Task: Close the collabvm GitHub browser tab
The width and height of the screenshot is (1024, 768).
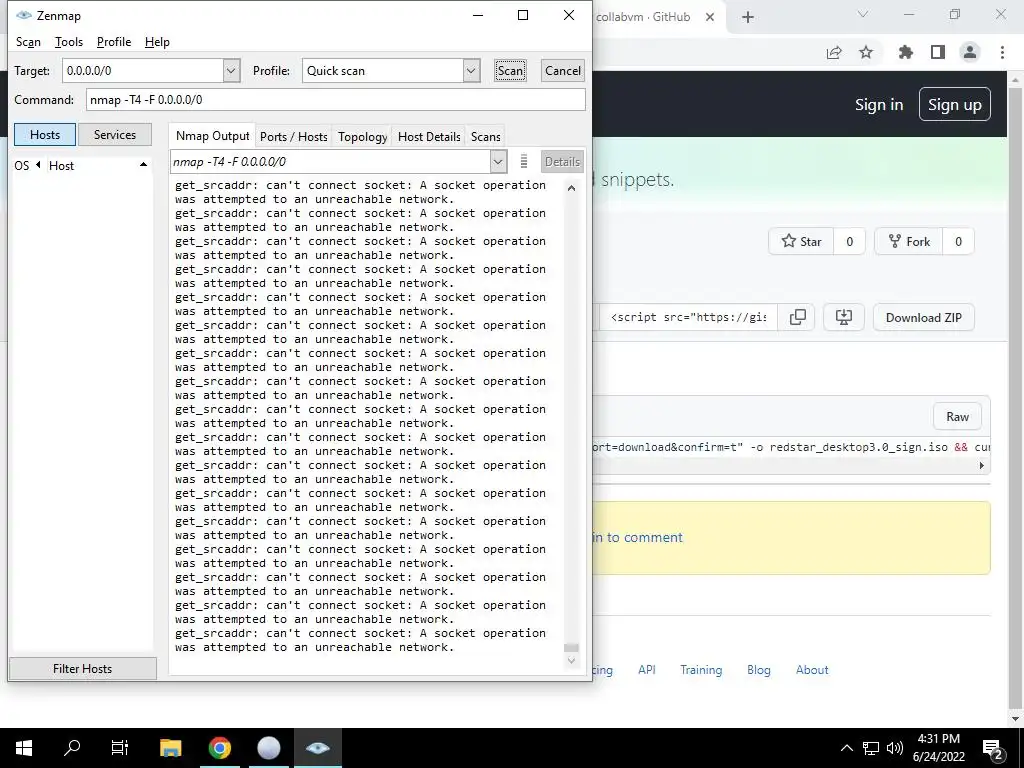Action: coord(710,17)
